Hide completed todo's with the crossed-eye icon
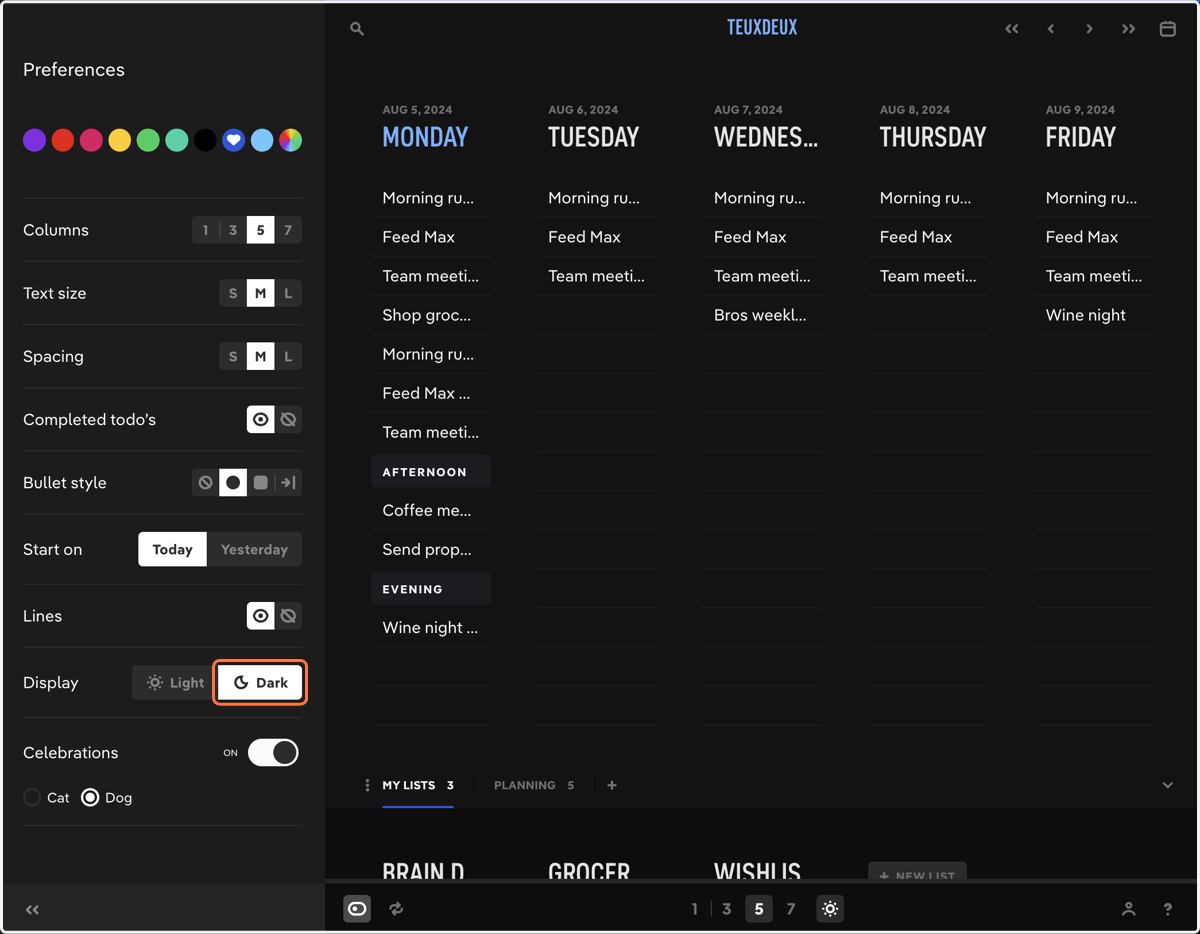 pos(288,420)
